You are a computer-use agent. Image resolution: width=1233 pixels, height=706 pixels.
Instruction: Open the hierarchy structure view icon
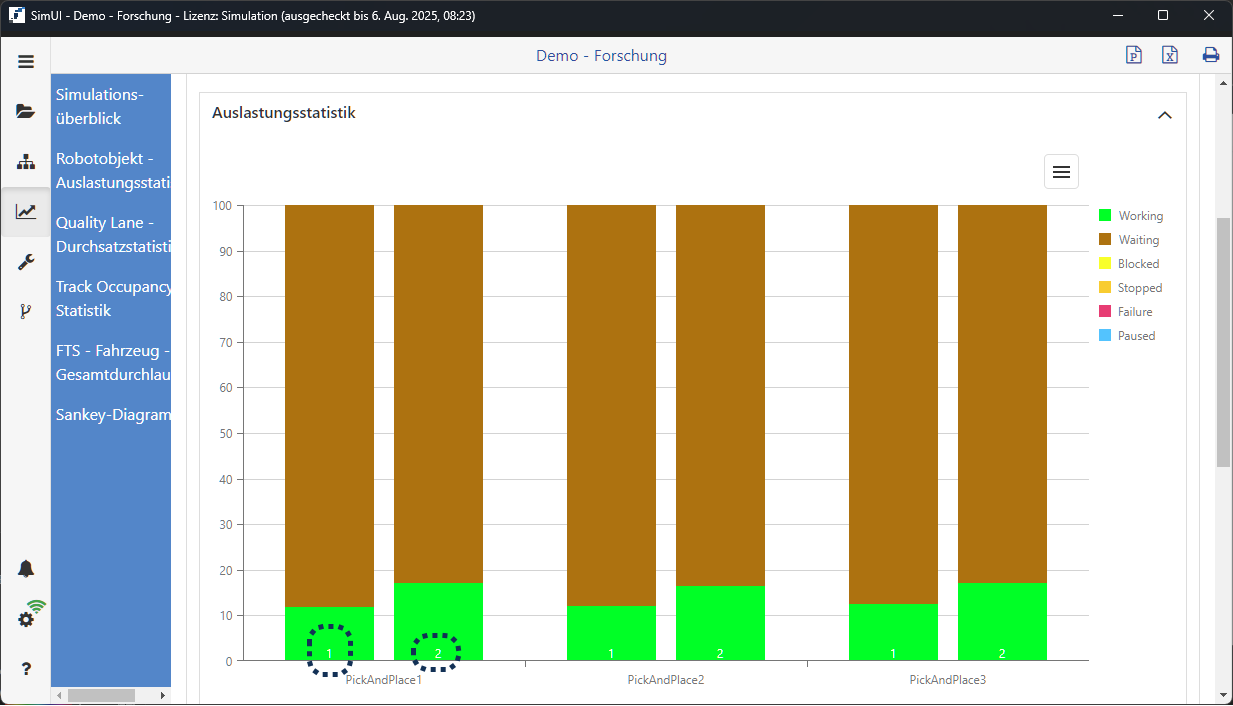click(x=26, y=162)
